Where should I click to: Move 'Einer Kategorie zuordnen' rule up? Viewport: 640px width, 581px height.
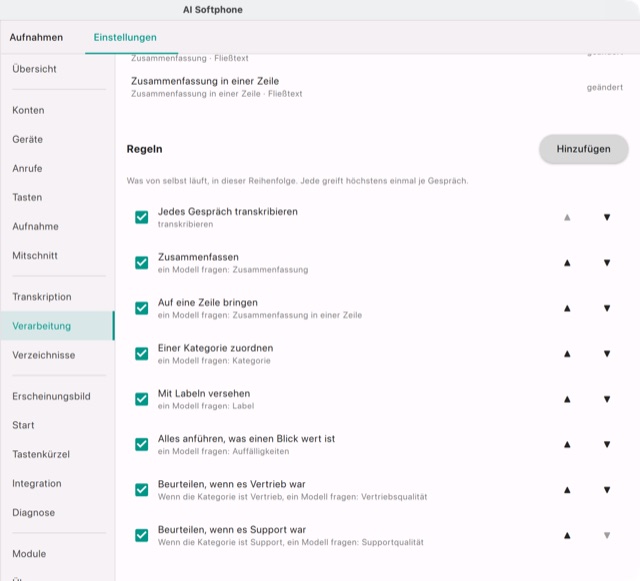pyautogui.click(x=567, y=354)
